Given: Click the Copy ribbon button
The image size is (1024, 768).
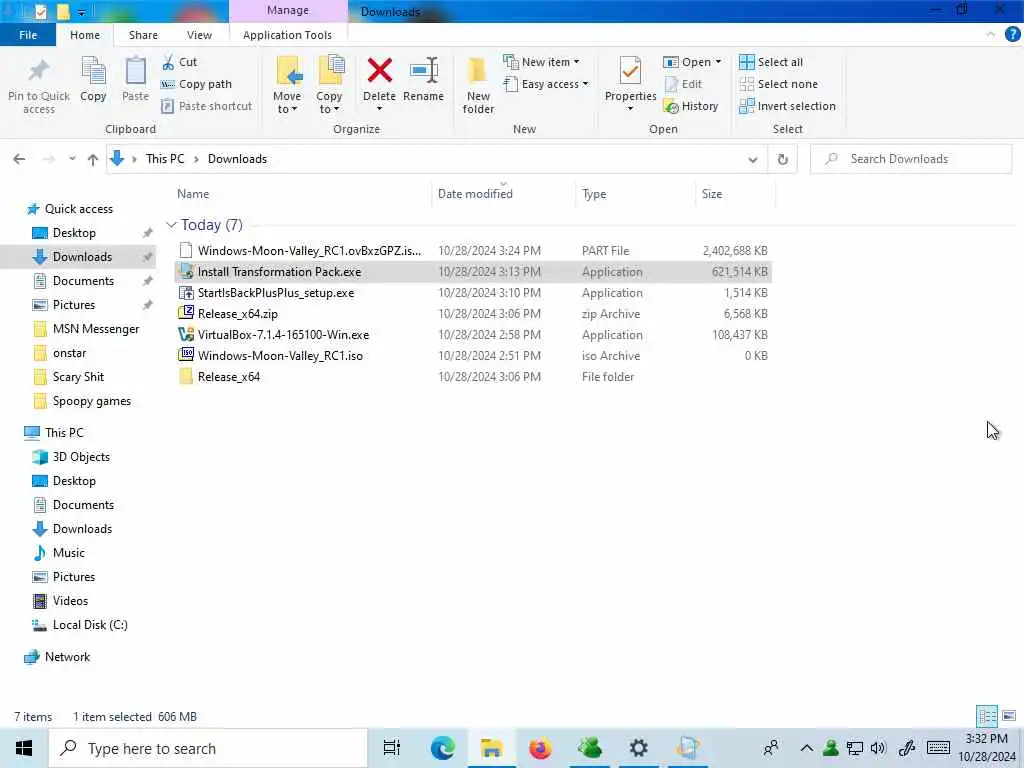Looking at the screenshot, I should point(93,79).
